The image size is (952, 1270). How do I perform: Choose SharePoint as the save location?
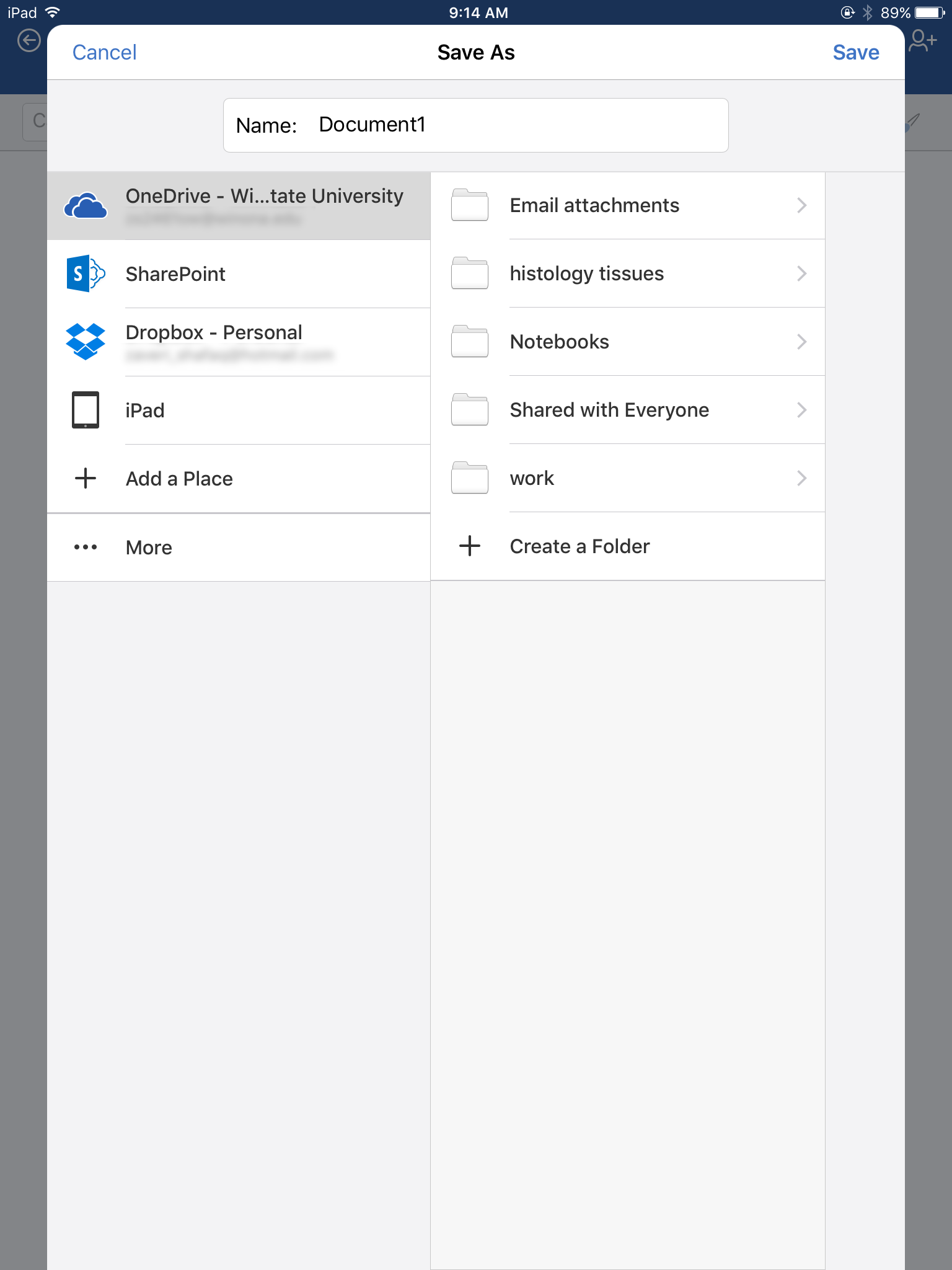point(175,274)
